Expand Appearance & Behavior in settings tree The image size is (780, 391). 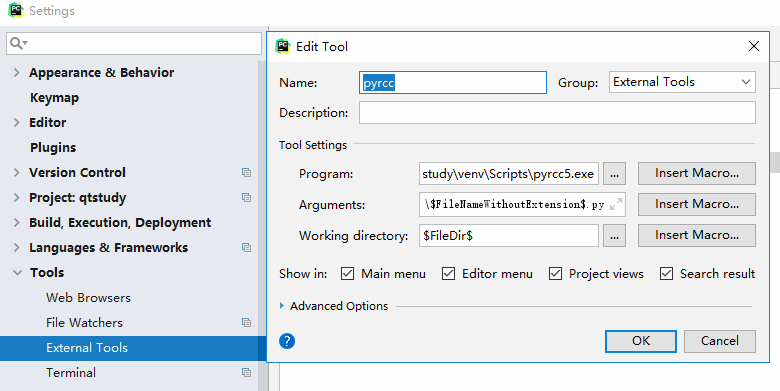click(16, 73)
